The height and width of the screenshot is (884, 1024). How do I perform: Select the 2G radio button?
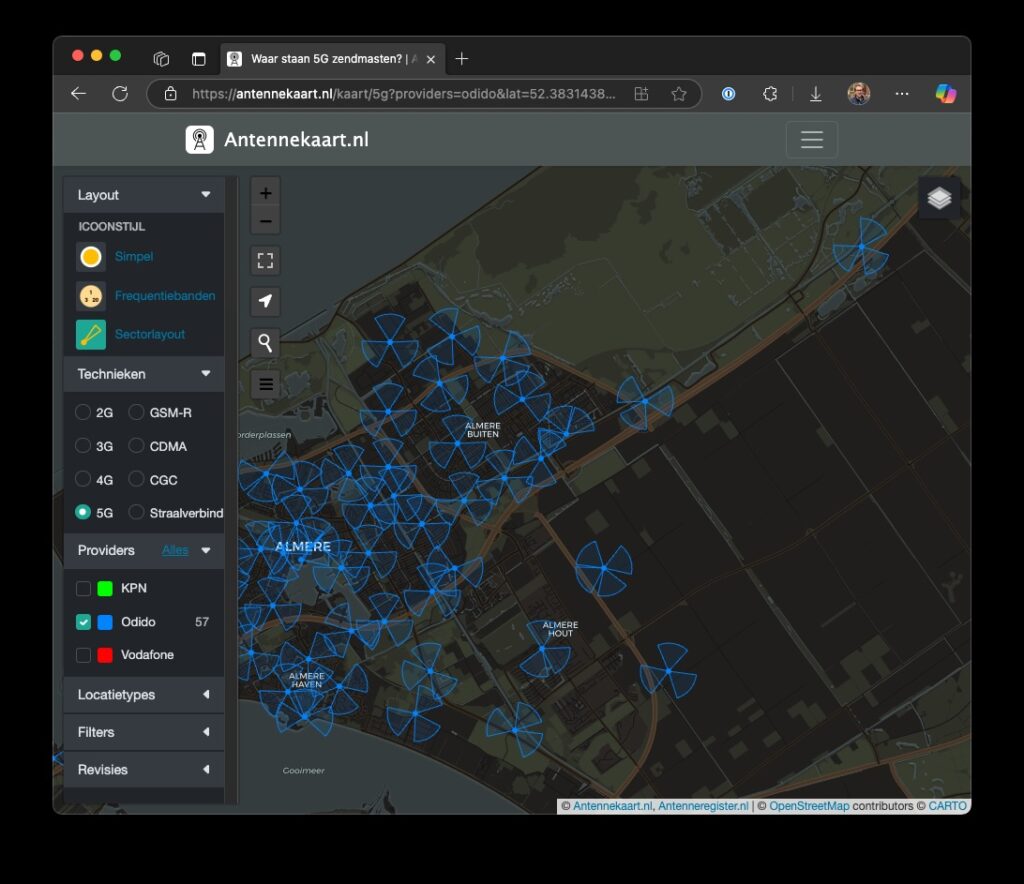[82, 412]
